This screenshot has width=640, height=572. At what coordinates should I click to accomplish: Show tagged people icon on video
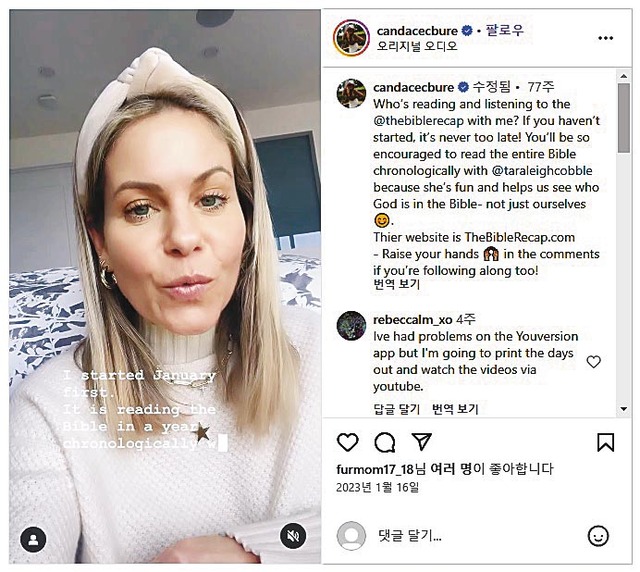click(33, 540)
